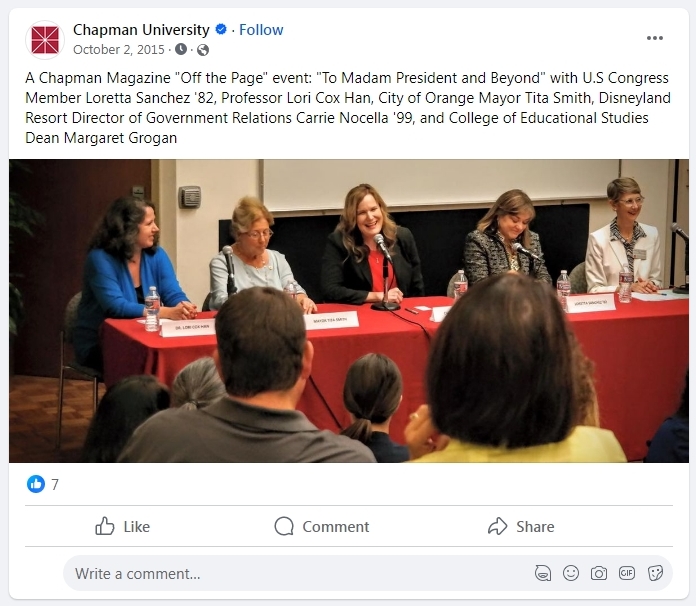The width and height of the screenshot is (696, 606).
Task: Insert an avatar sticker in comment
Action: [543, 573]
